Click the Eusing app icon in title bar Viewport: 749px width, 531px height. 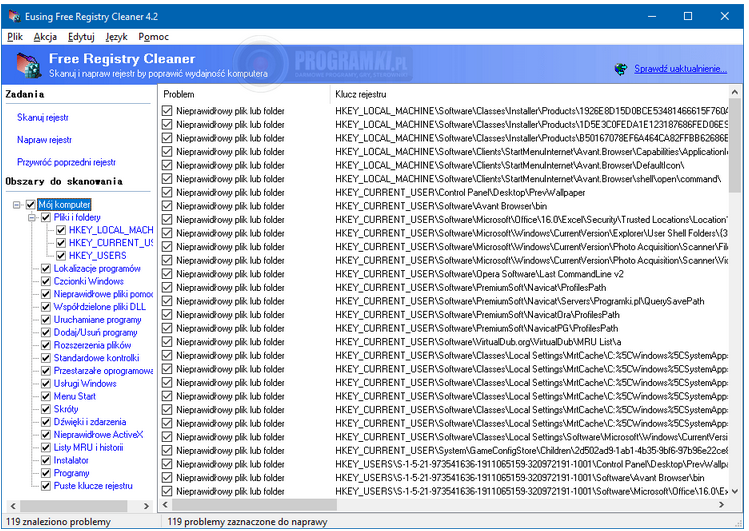[x=15, y=16]
